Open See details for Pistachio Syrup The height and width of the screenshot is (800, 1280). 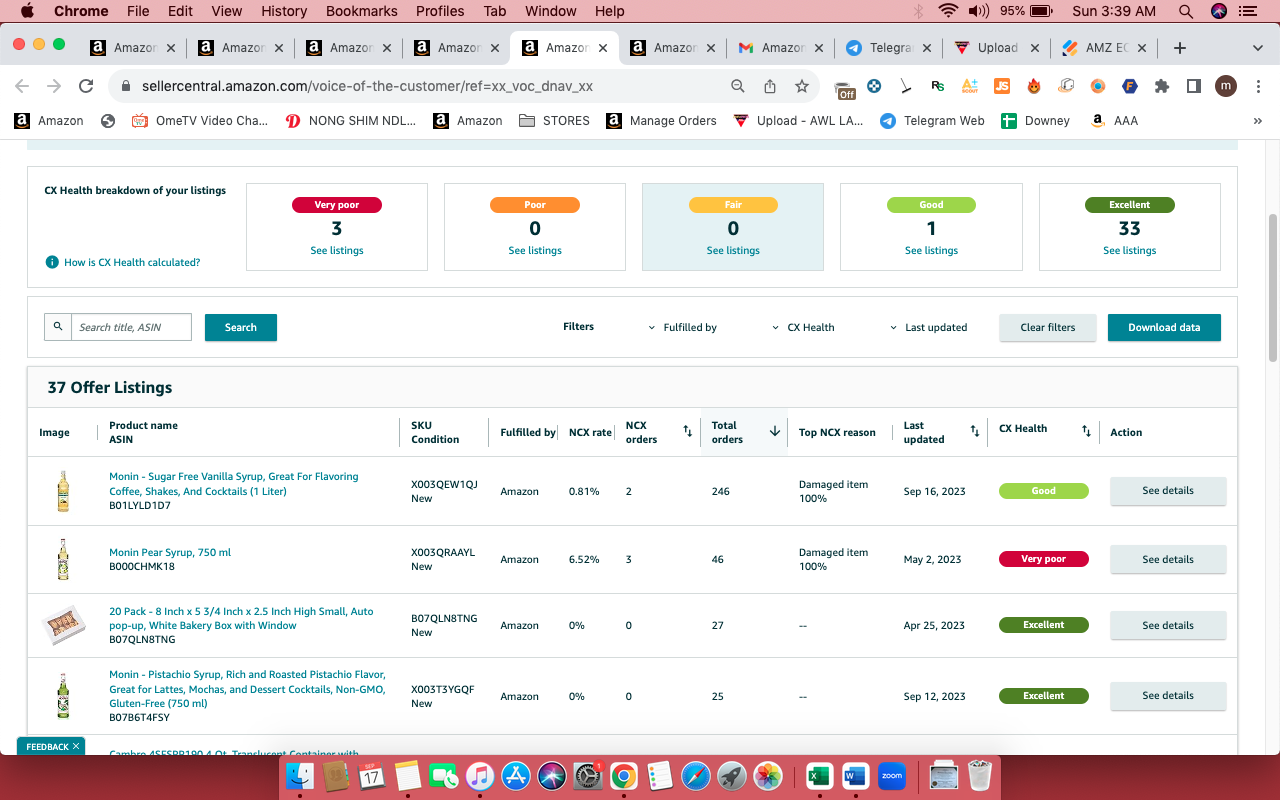(x=1168, y=695)
